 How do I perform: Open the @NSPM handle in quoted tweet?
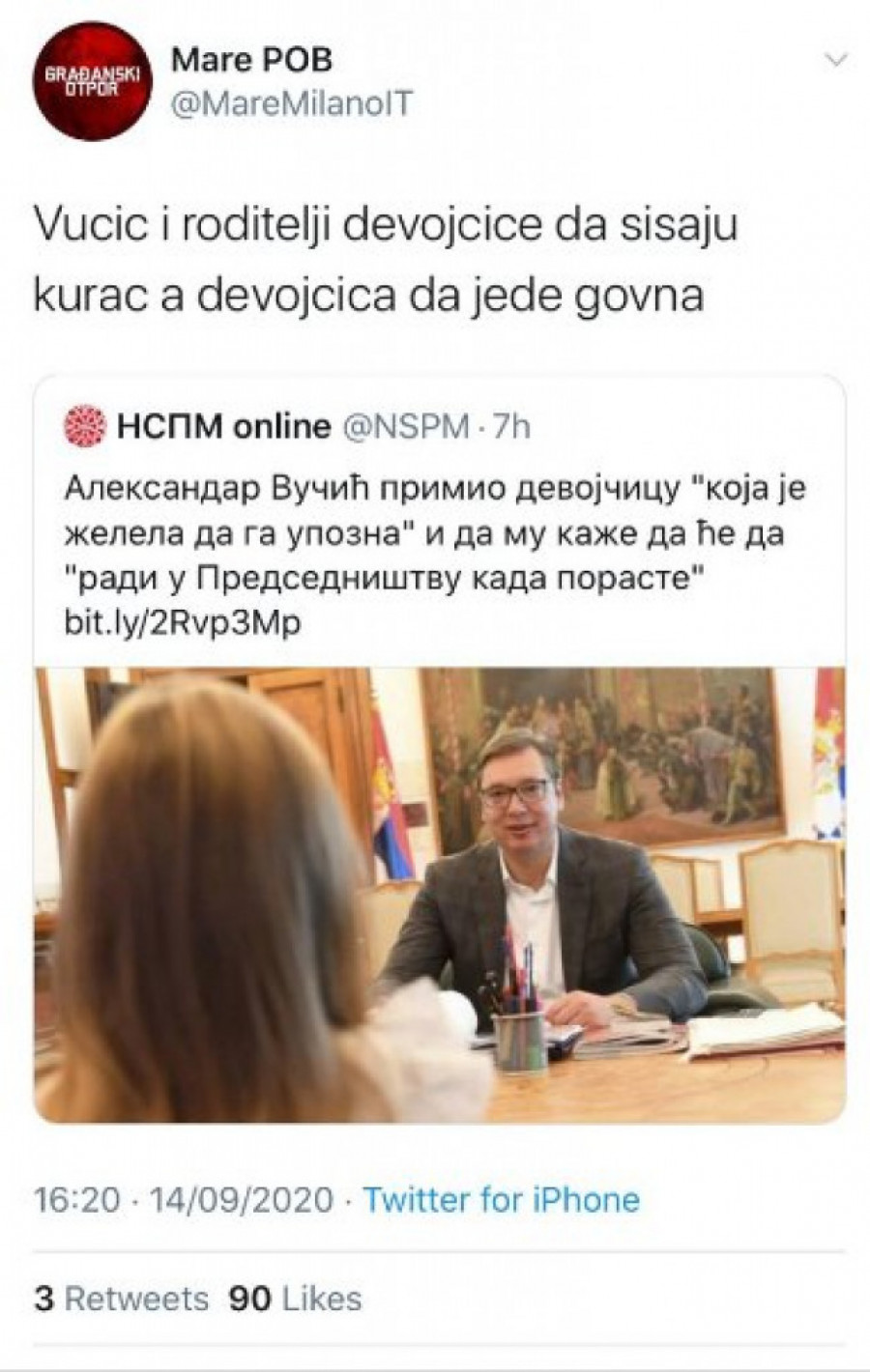coord(406,426)
